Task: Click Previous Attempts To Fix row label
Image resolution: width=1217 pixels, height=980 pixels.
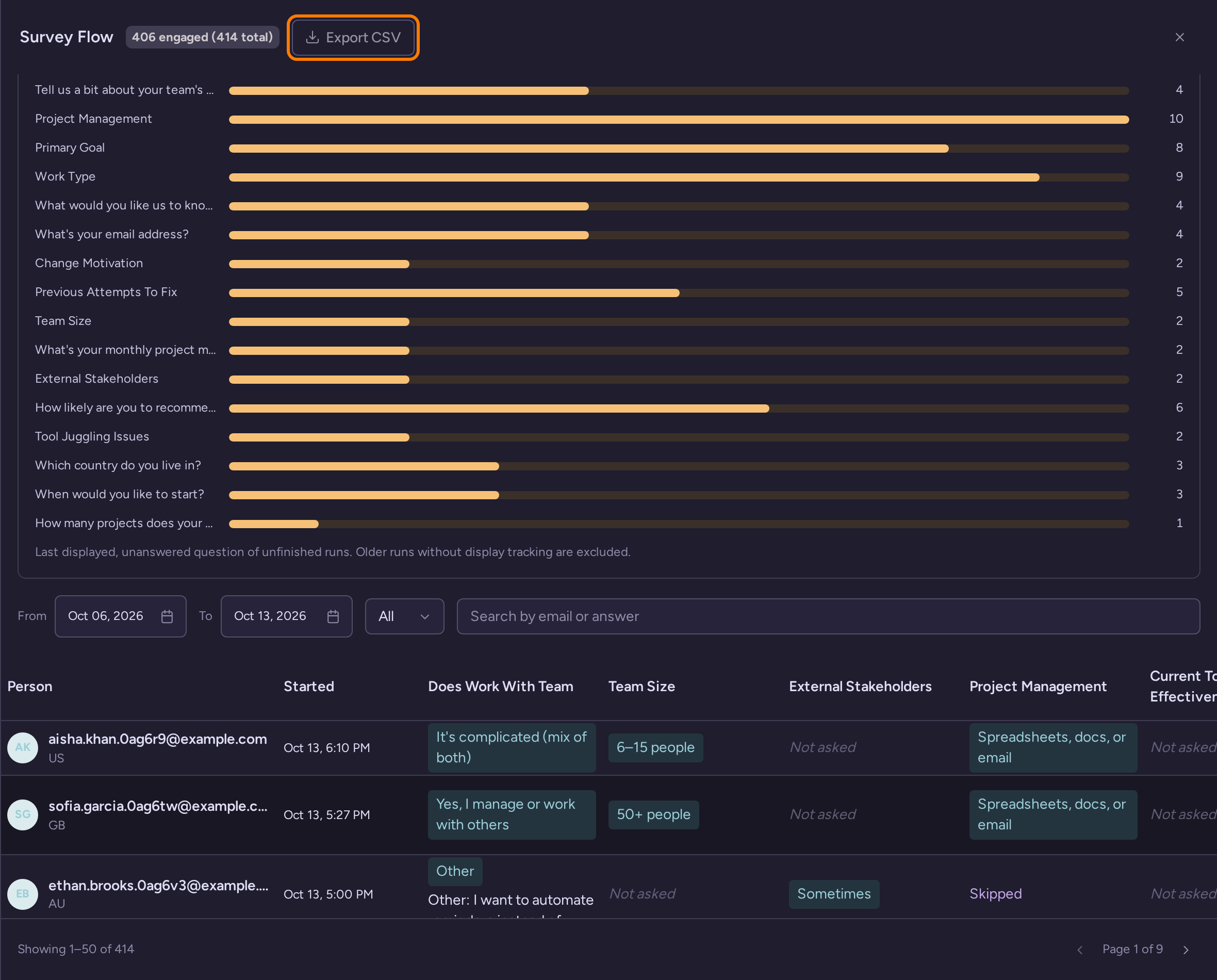Action: point(106,292)
